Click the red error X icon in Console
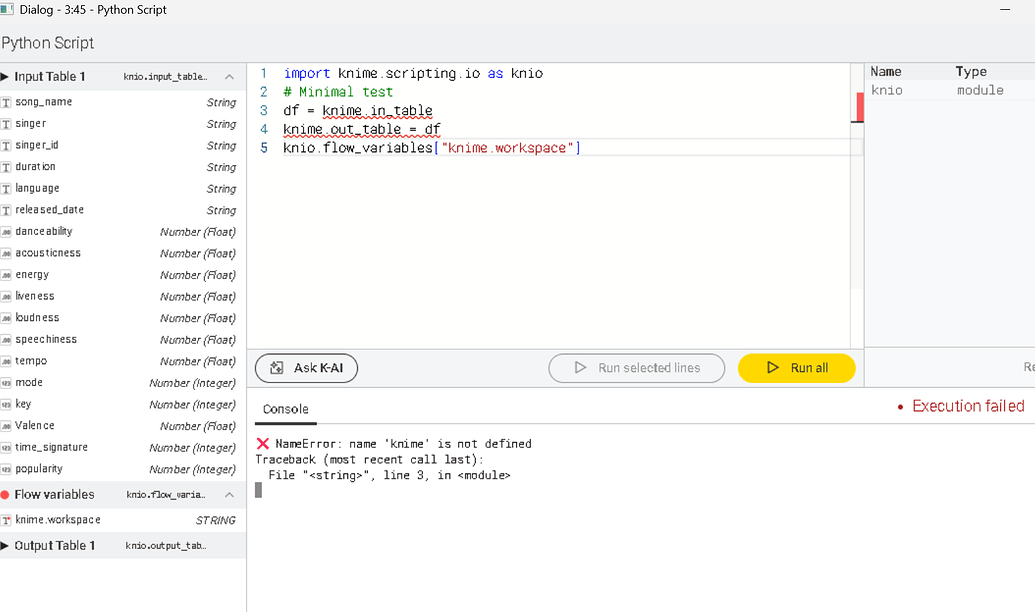 tap(264, 443)
